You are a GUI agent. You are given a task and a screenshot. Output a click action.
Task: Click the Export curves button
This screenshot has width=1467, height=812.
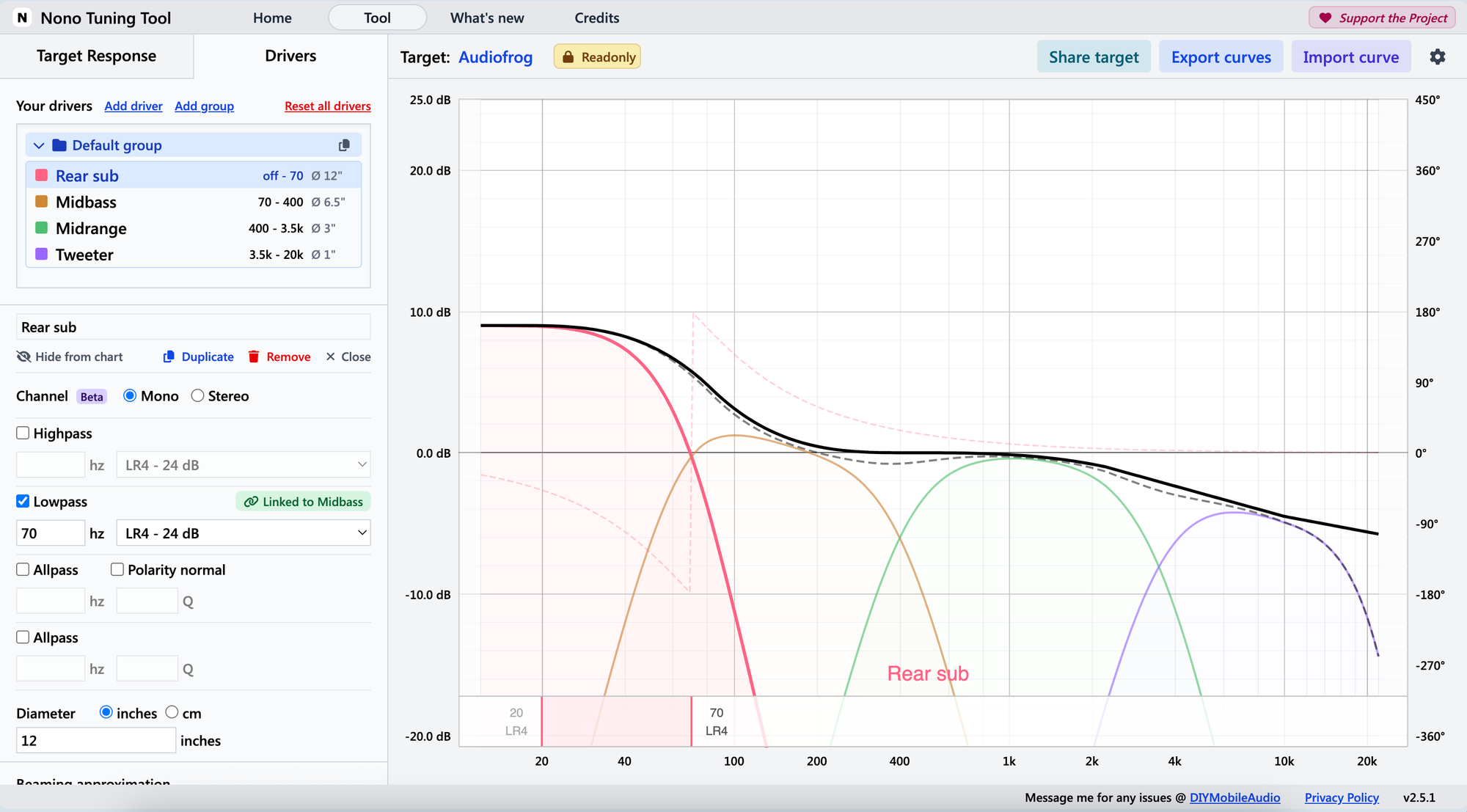pyautogui.click(x=1221, y=57)
